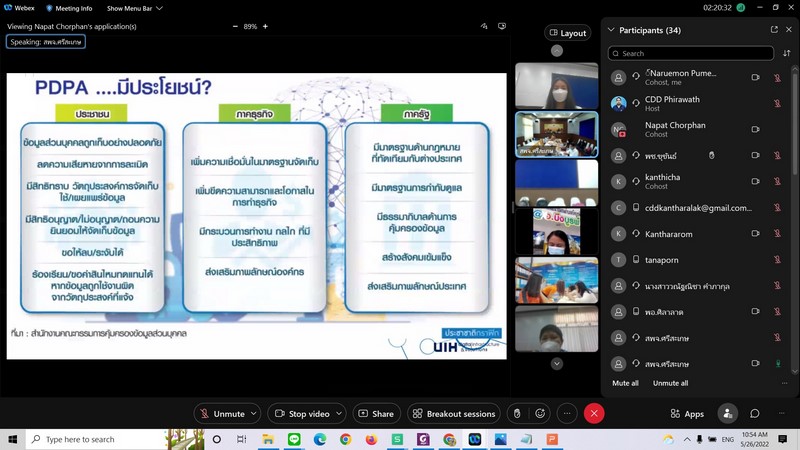Close the Participants panel
800x450 pixels.
pos(789,30)
